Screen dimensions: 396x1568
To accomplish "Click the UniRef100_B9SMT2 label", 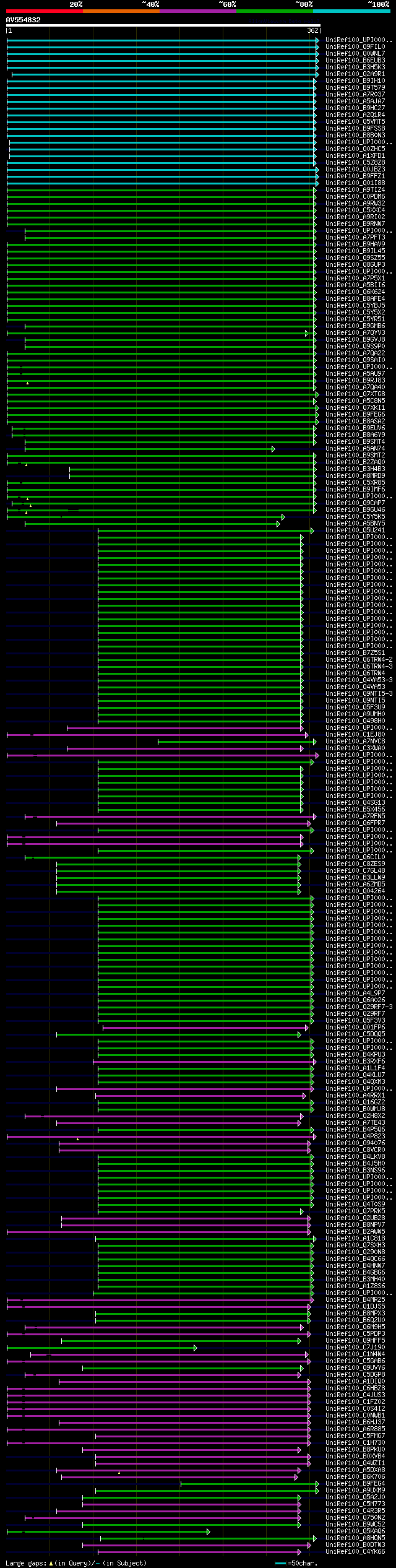I will coord(355,455).
